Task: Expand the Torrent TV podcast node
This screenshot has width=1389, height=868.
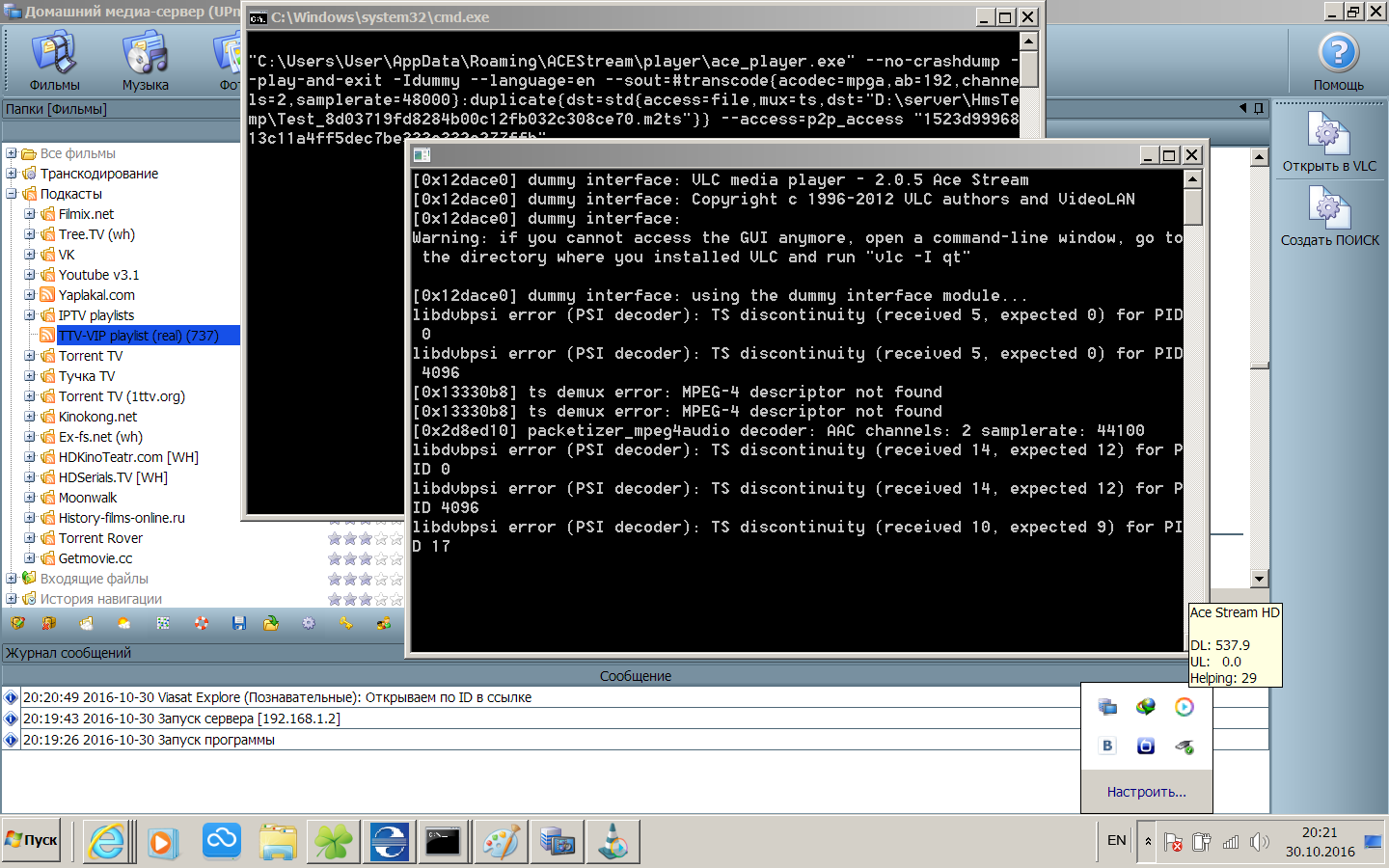Action: 30,356
